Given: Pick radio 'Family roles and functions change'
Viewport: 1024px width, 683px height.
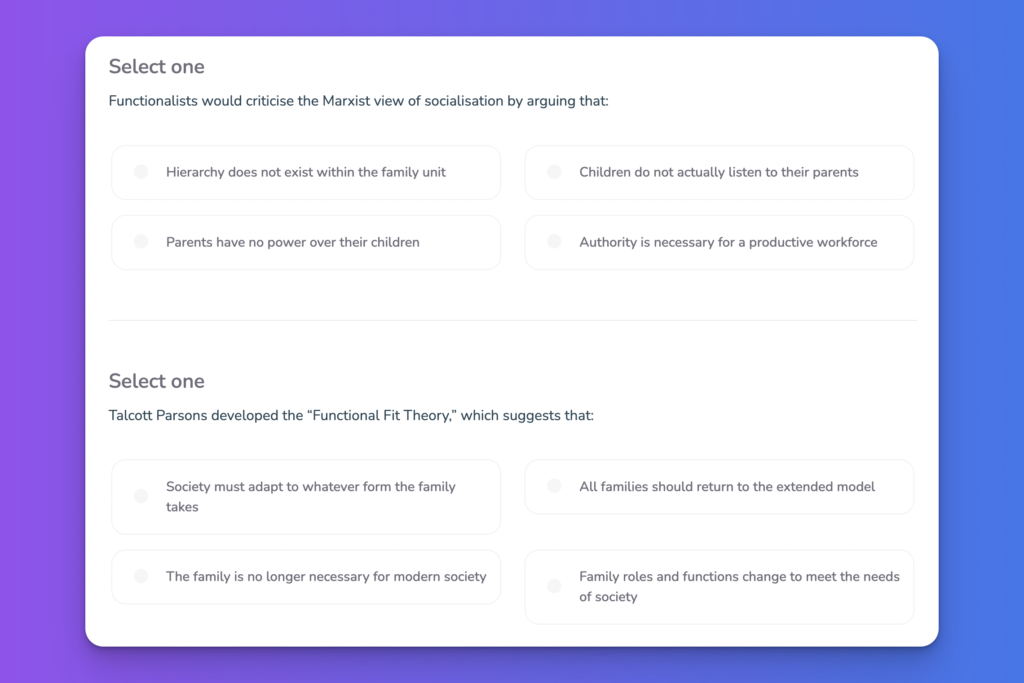Looking at the screenshot, I should click(x=554, y=586).
